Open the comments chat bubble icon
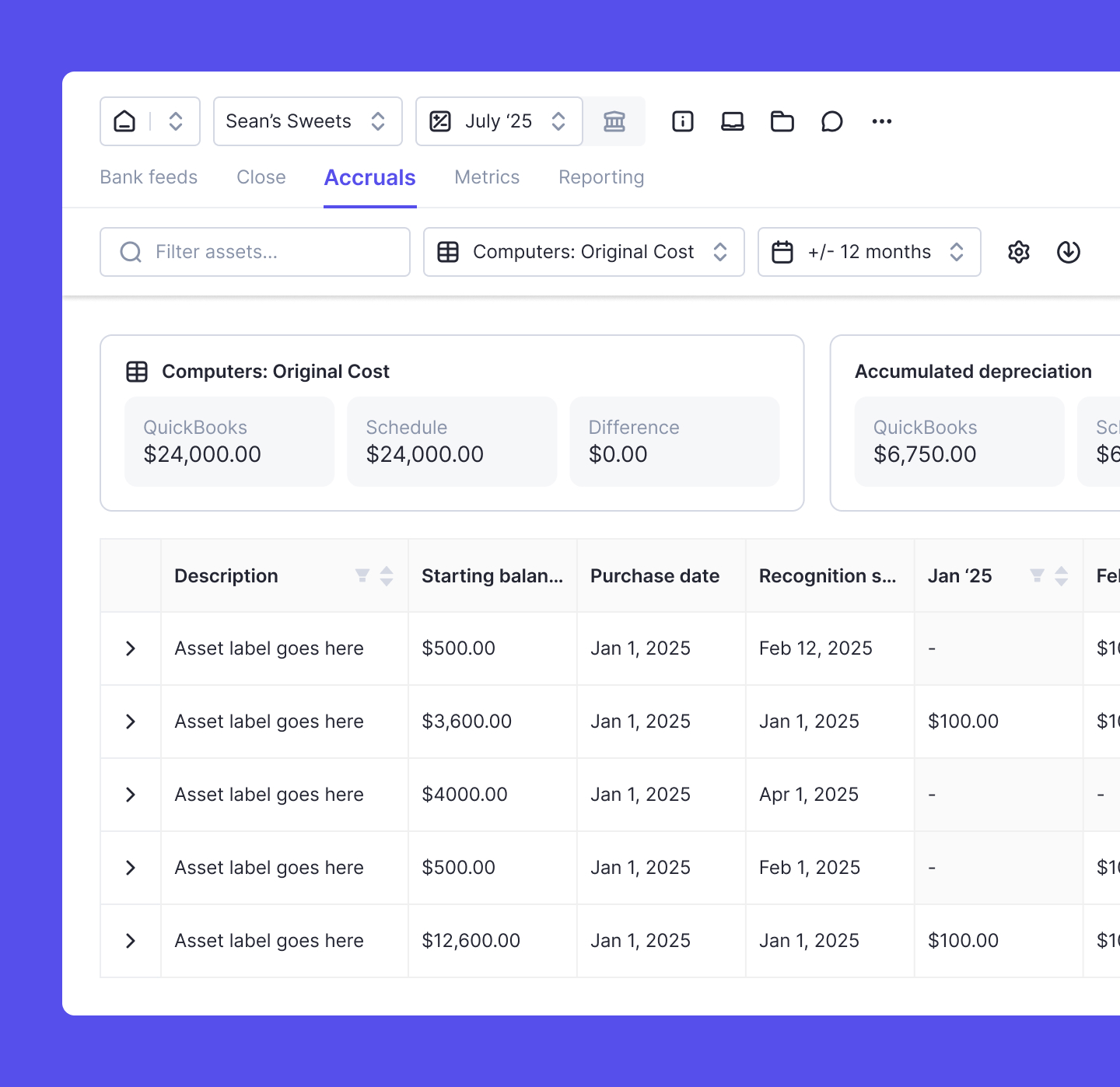Screen dimensions: 1120x1087 click(831, 121)
